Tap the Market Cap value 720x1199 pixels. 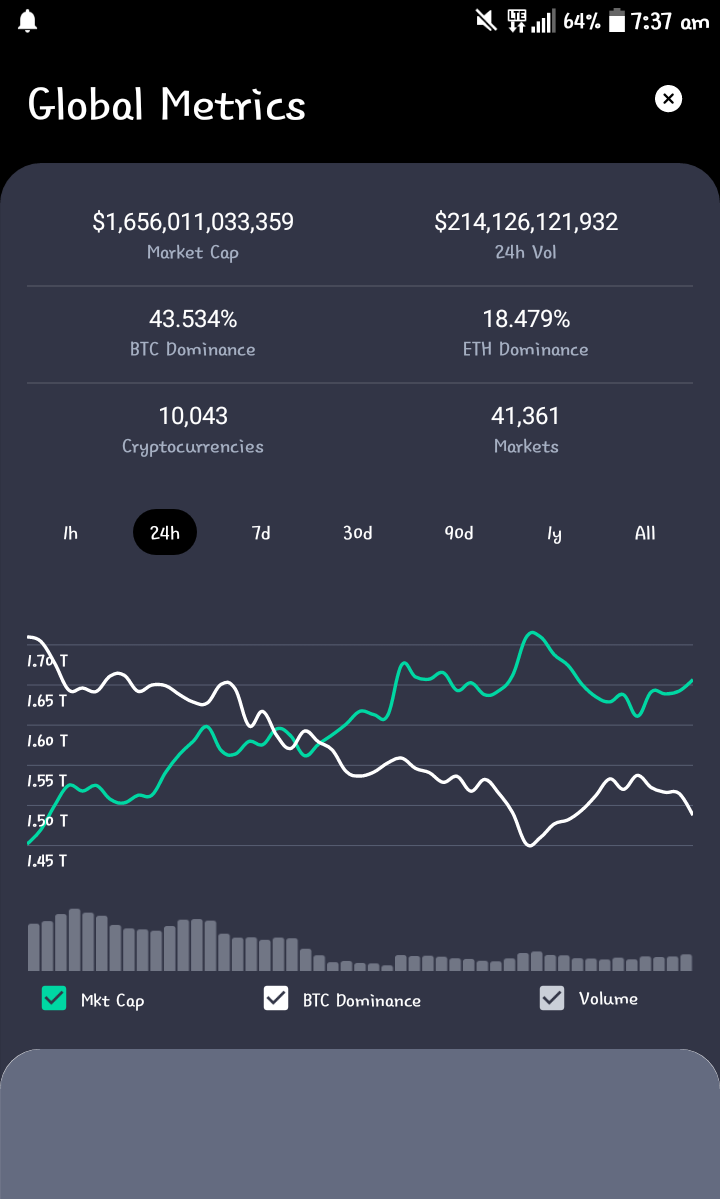point(193,222)
